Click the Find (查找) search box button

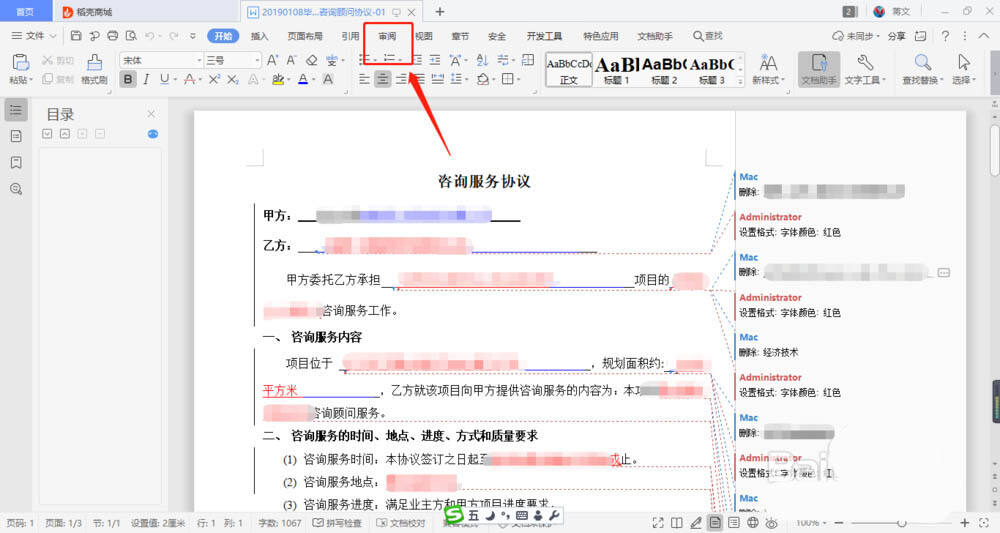[708, 36]
